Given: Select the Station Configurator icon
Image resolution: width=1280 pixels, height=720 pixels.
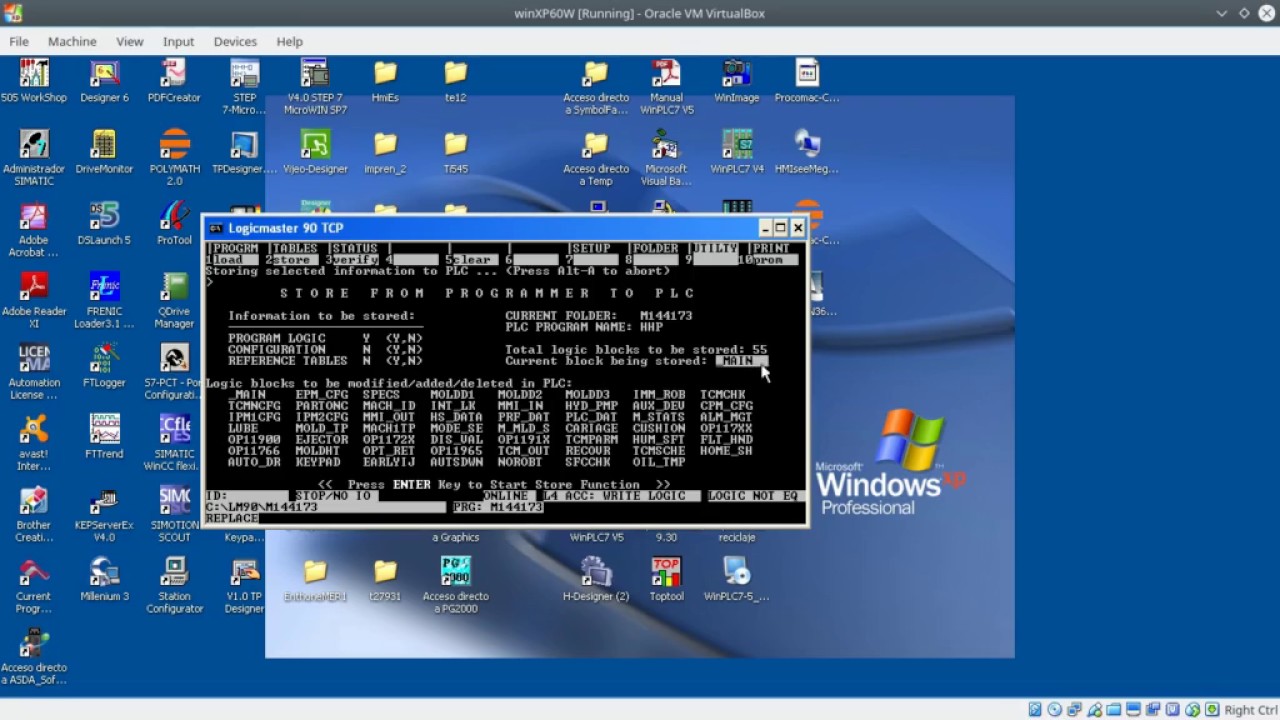Looking at the screenshot, I should [x=174, y=584].
